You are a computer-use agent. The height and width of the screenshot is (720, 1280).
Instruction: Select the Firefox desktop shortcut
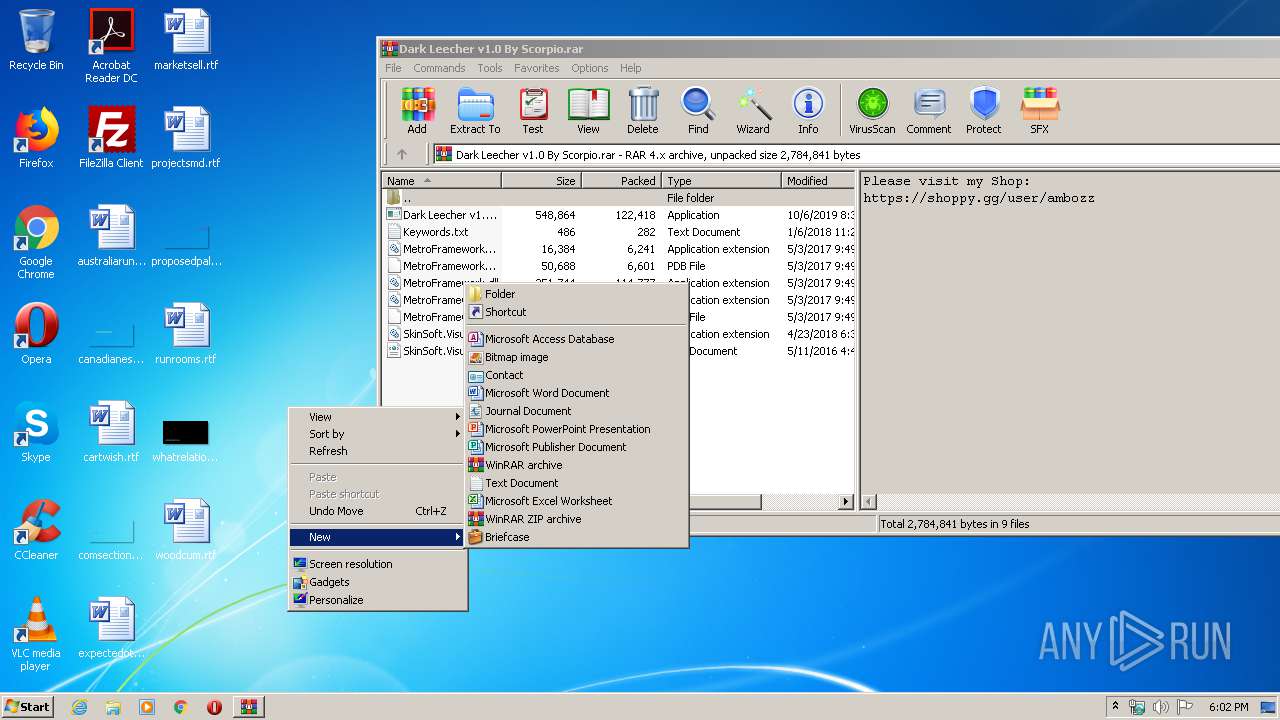click(x=36, y=138)
